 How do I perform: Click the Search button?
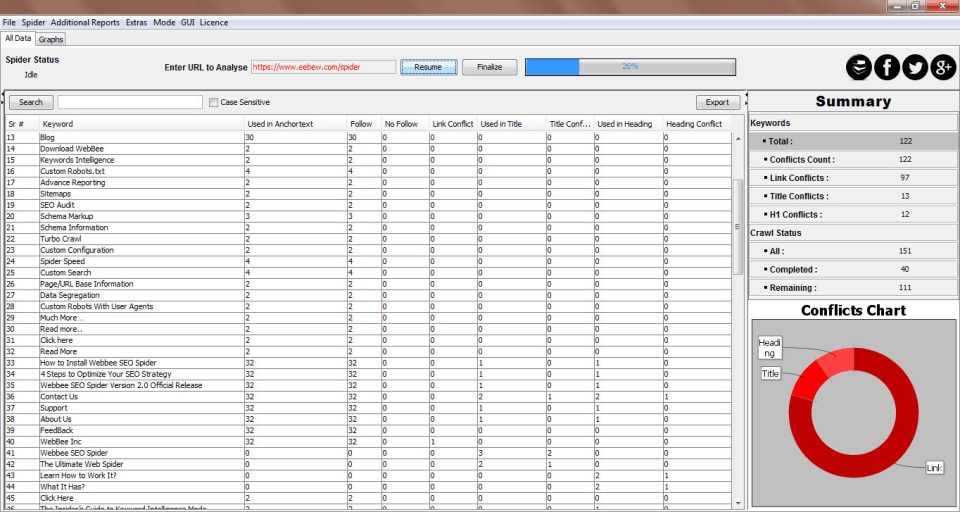pos(31,102)
